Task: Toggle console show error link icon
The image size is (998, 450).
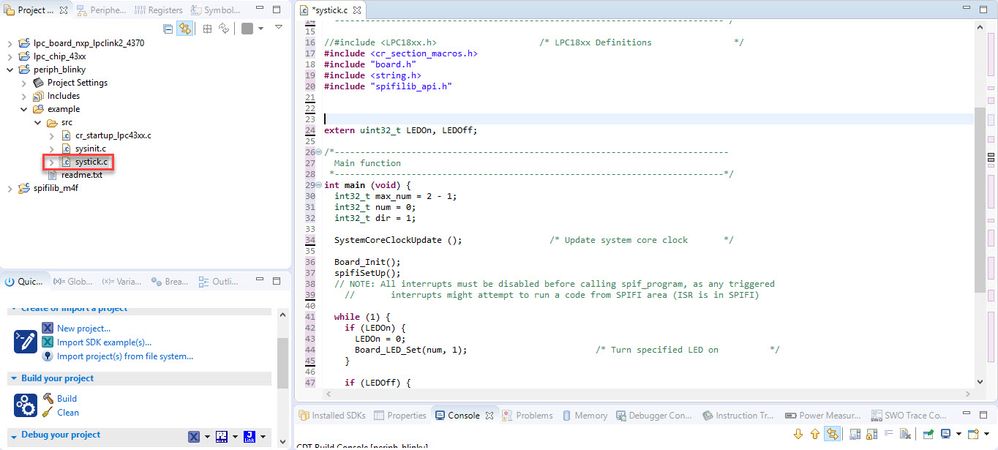Action: coord(832,434)
